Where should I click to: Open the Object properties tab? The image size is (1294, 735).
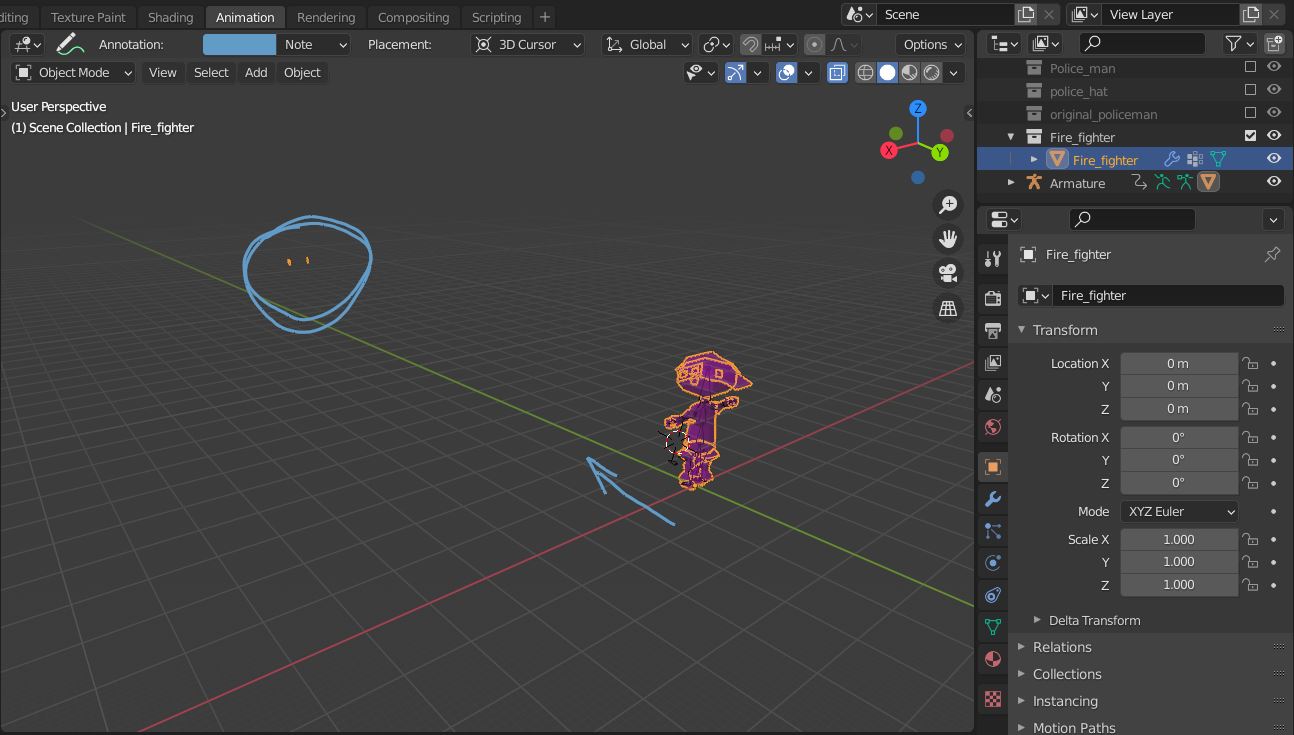click(x=993, y=467)
